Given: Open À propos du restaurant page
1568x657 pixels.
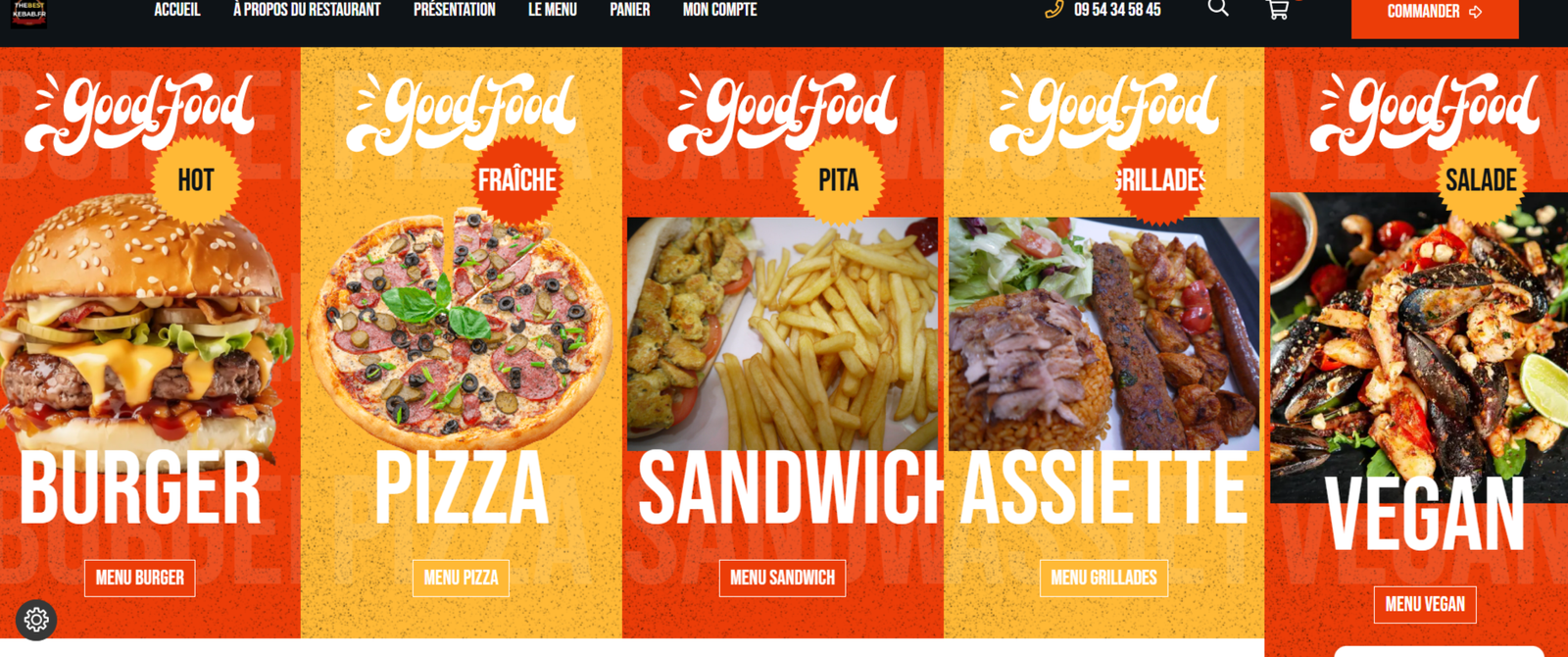Looking at the screenshot, I should click(x=307, y=10).
